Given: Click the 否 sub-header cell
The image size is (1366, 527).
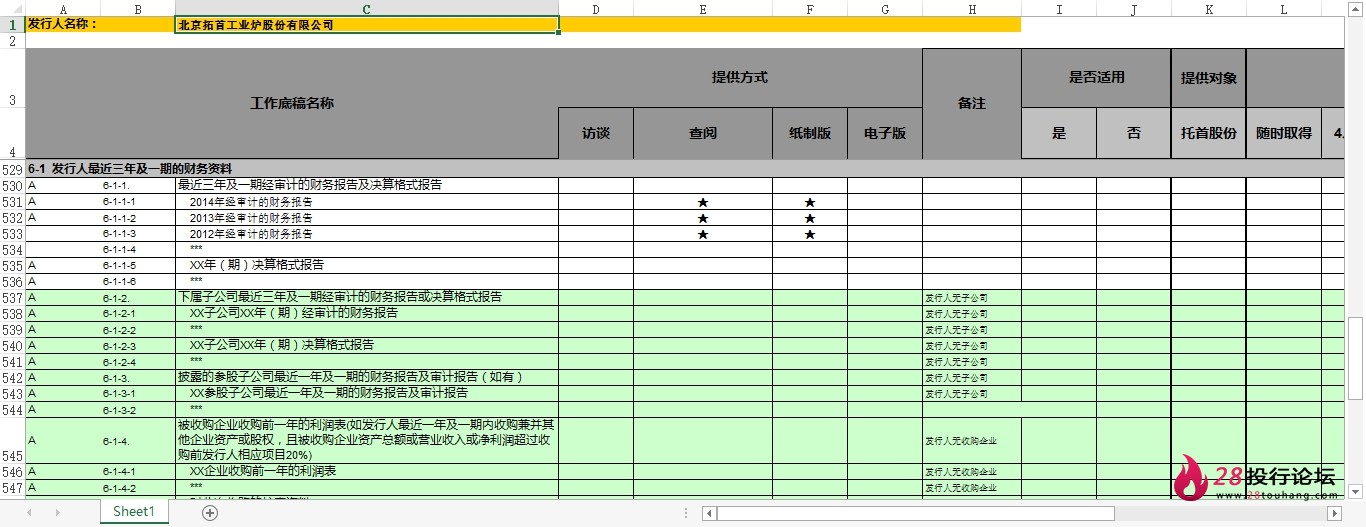Looking at the screenshot, I should [1134, 133].
